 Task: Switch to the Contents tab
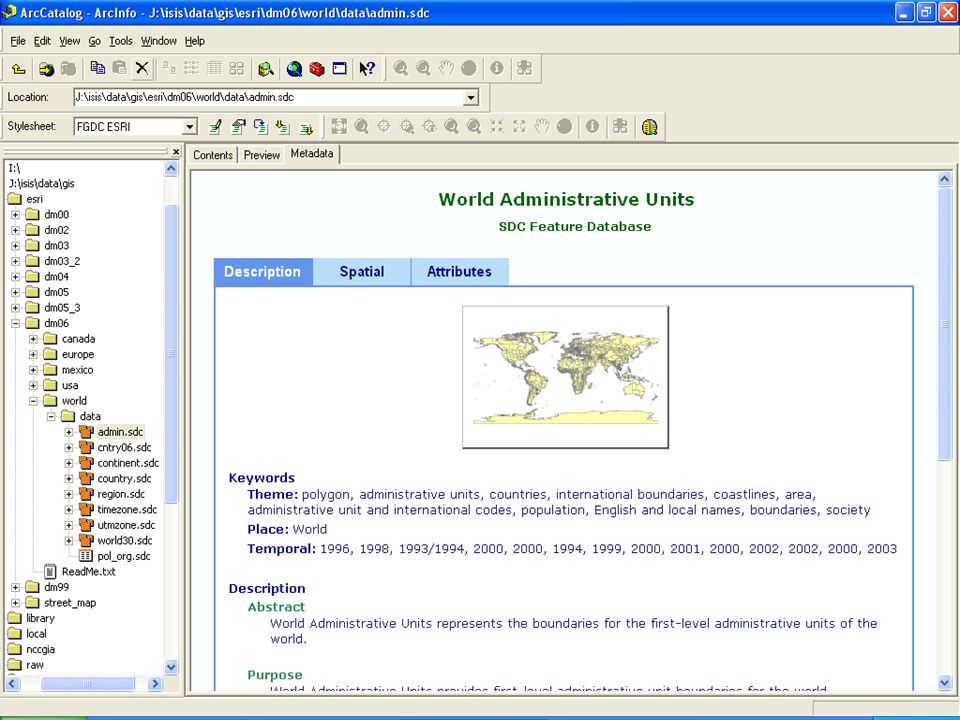pos(213,155)
